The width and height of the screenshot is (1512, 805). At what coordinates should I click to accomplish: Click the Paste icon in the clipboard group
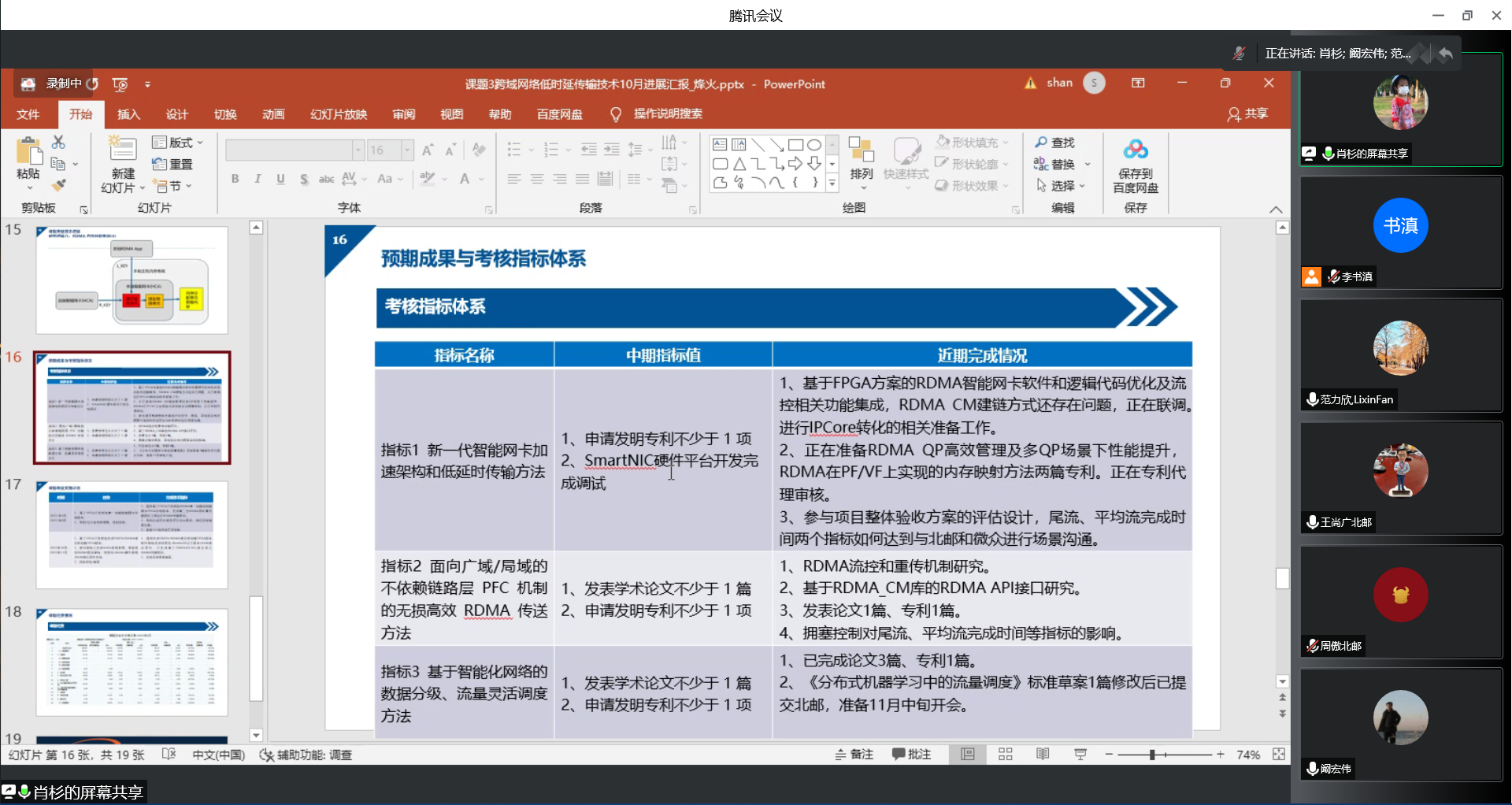[28, 150]
